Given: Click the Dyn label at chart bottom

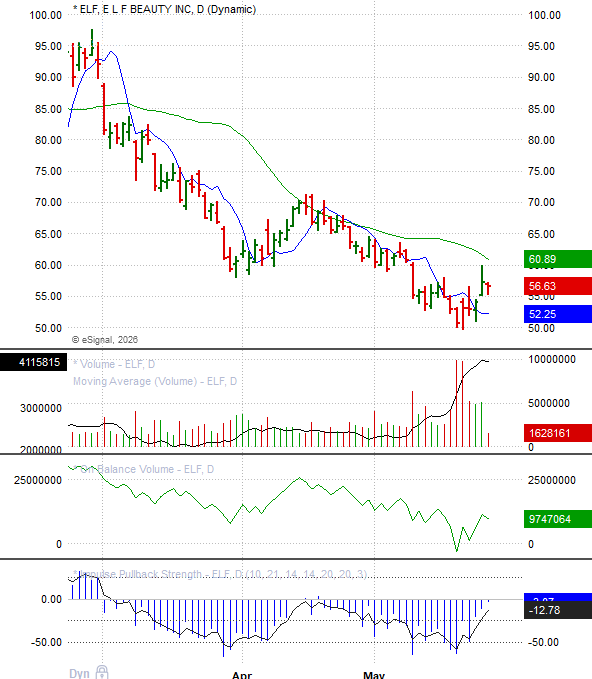Looking at the screenshot, I should [79, 673].
